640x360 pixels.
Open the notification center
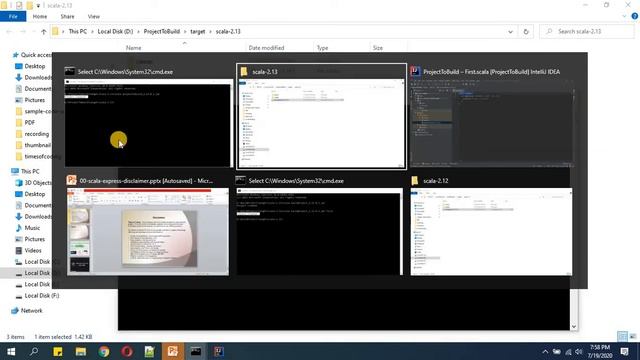pyautogui.click(x=624, y=351)
